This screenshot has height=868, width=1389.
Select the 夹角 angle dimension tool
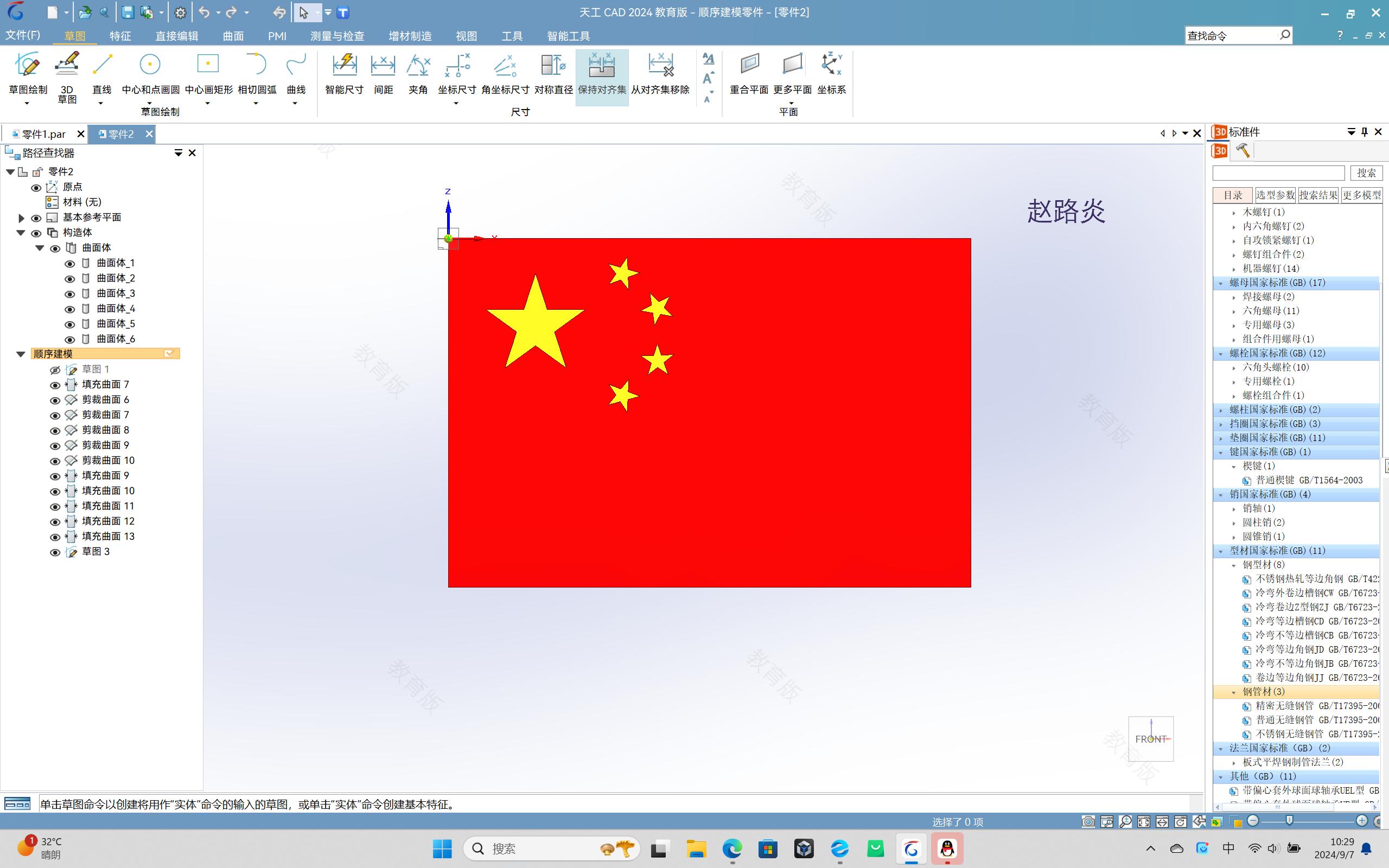tap(418, 73)
